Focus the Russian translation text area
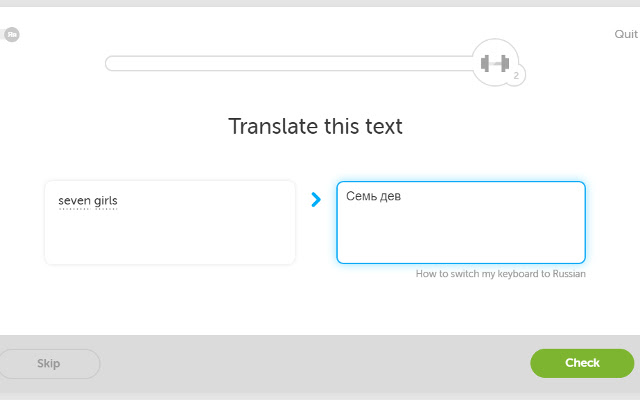Viewport: 640px width, 400px height. click(x=461, y=222)
